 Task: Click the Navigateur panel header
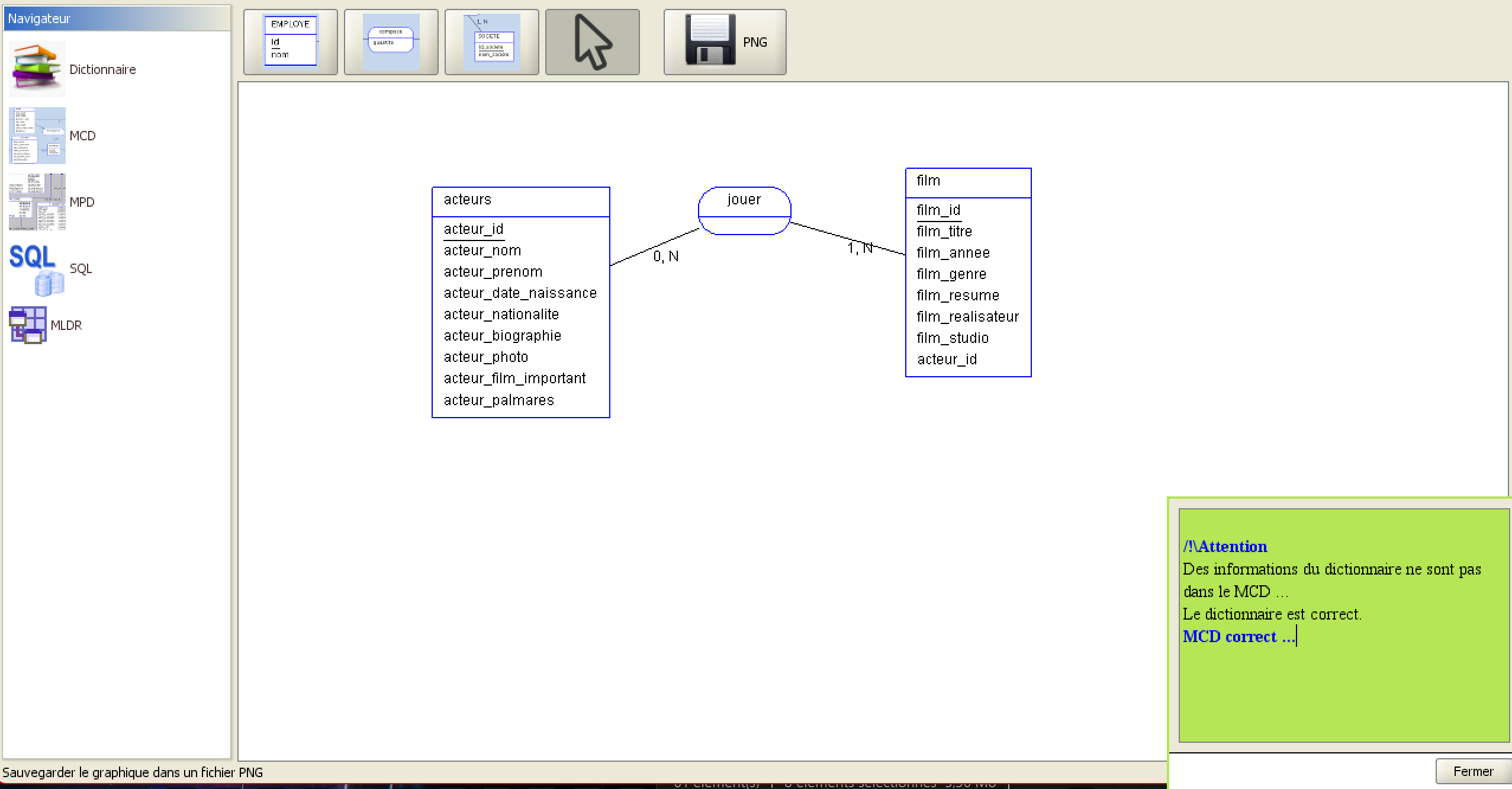(117, 18)
